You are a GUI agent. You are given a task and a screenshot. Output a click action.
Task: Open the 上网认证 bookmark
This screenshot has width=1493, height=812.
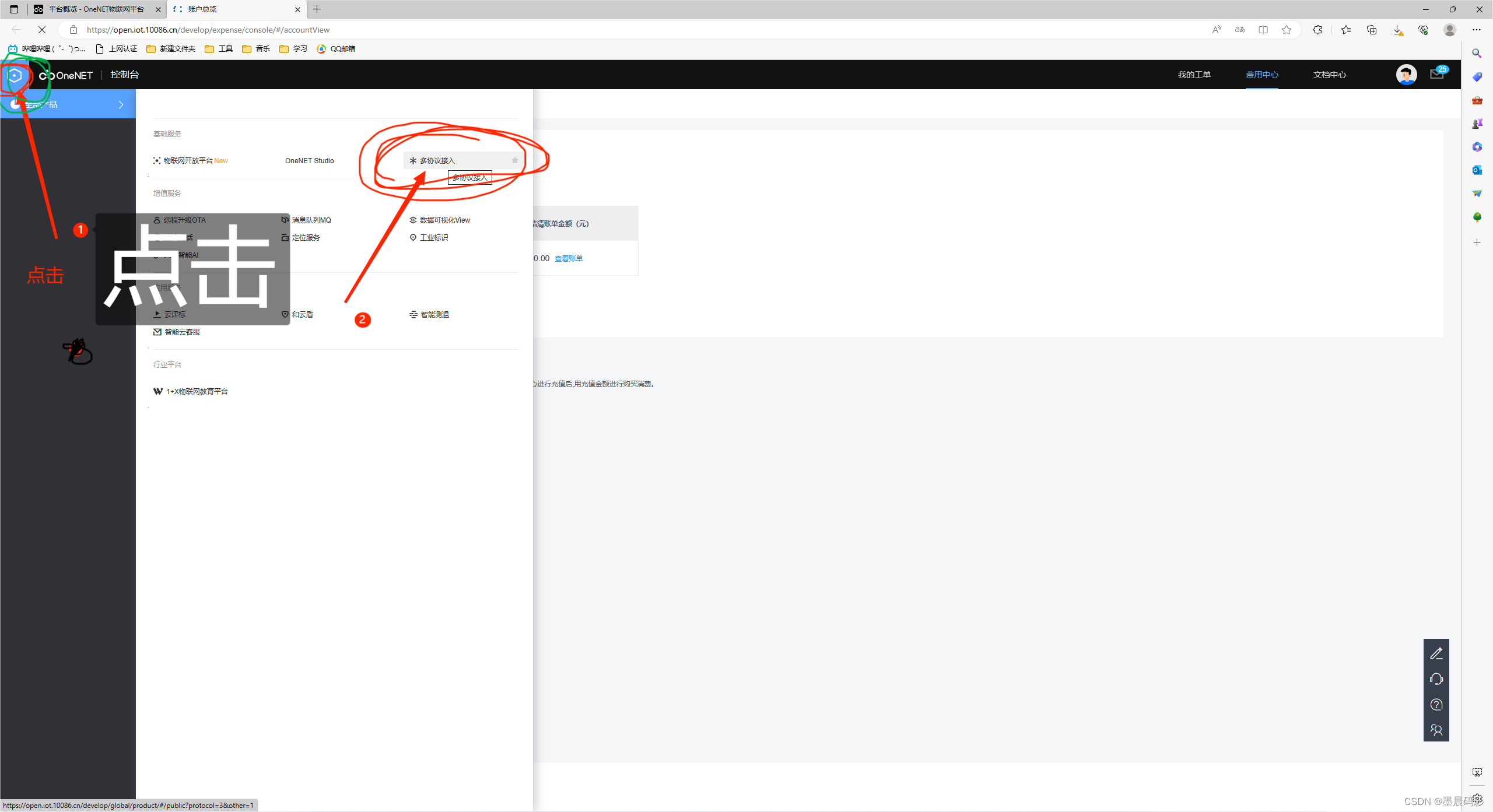(x=116, y=49)
